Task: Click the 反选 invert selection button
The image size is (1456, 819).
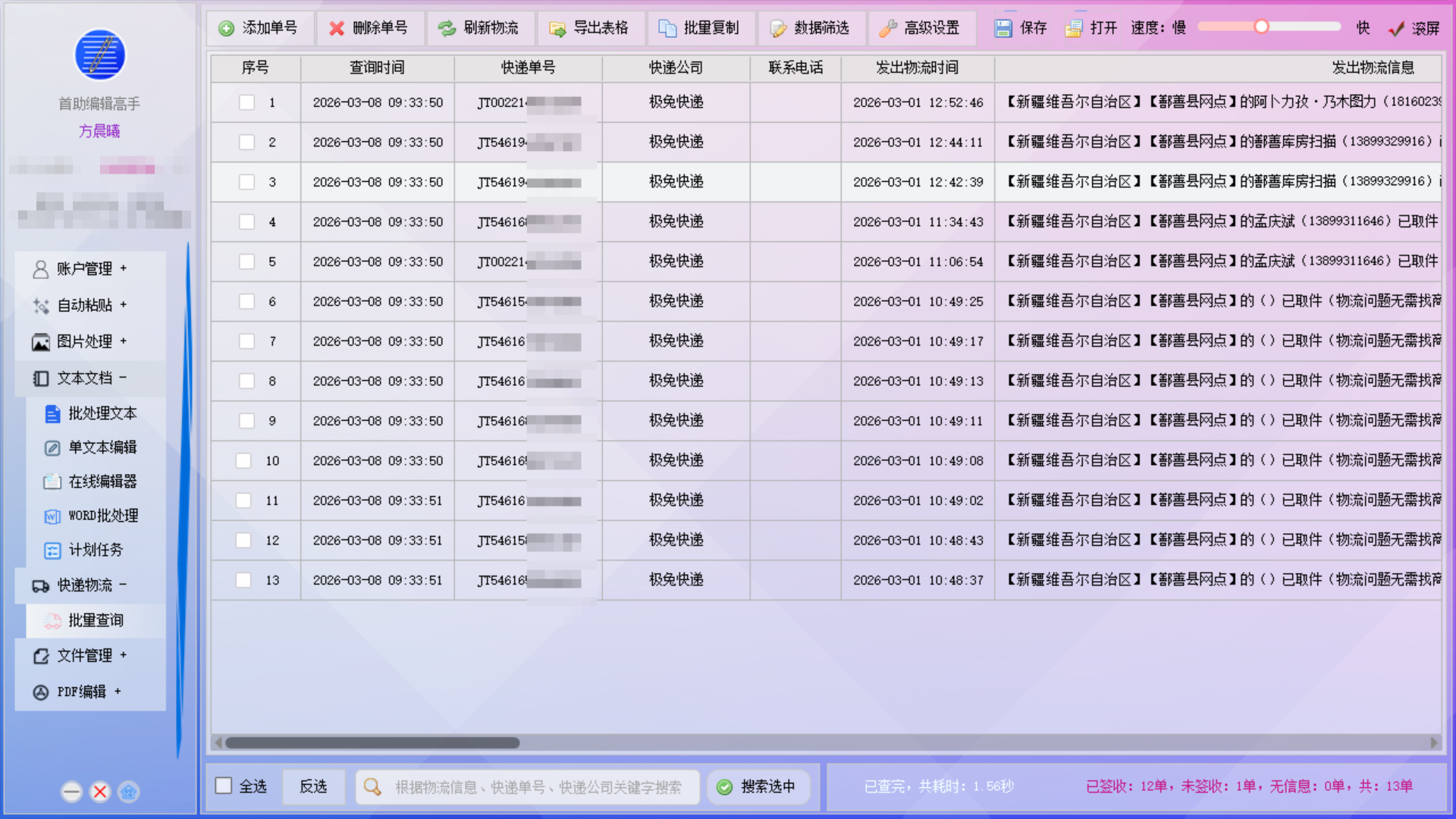Action: tap(313, 786)
